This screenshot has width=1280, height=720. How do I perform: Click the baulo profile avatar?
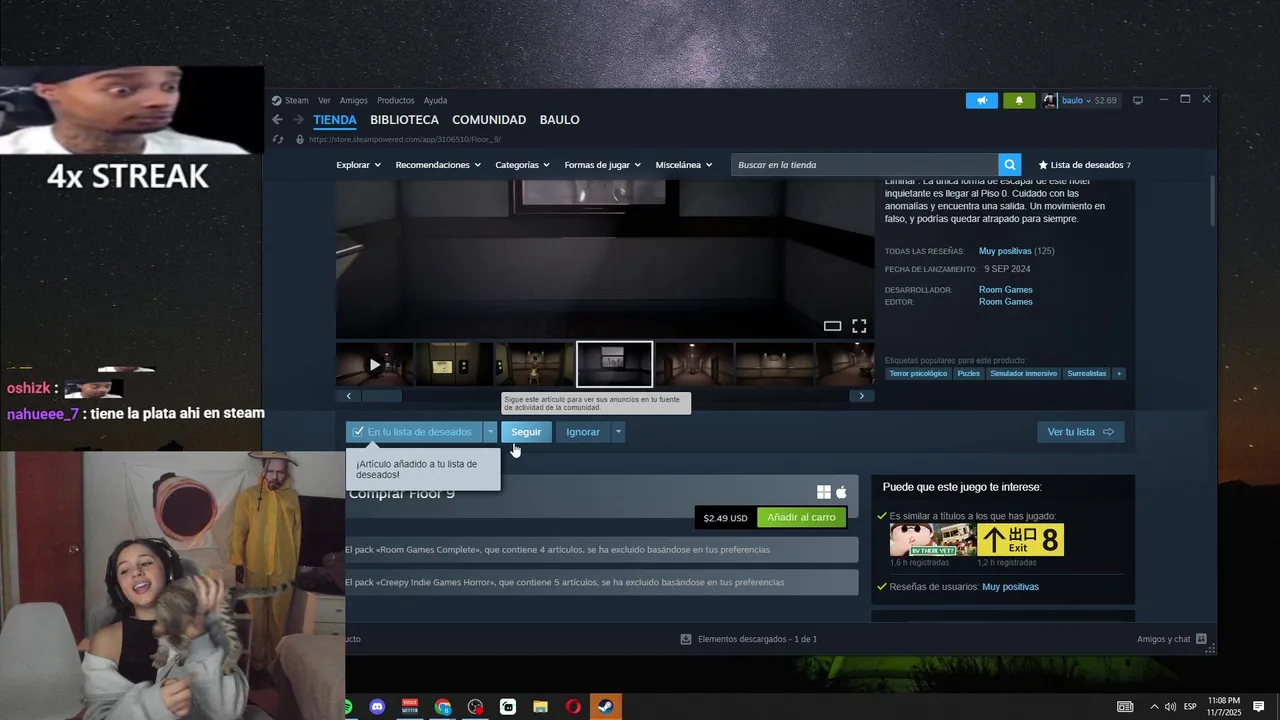(1049, 100)
